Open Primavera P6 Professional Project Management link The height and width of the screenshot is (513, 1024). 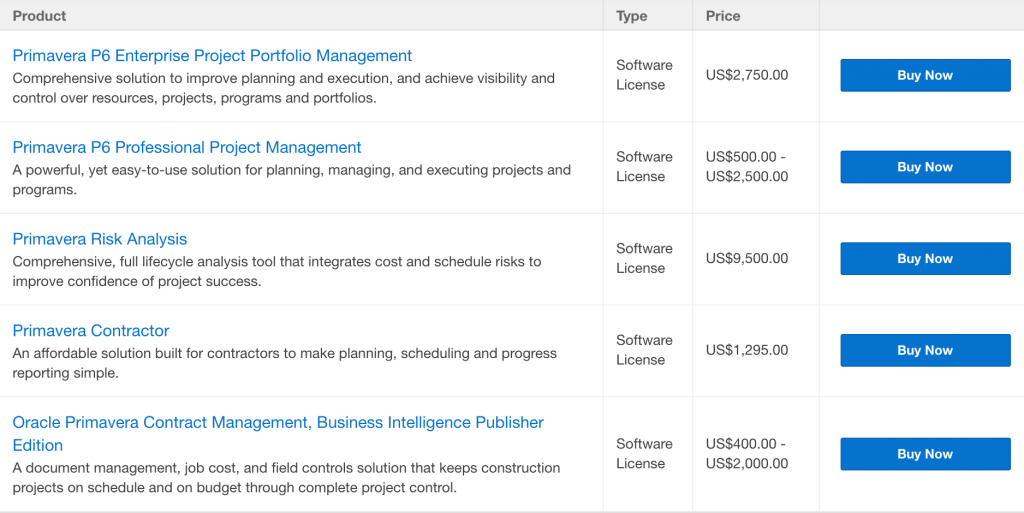pyautogui.click(x=187, y=147)
